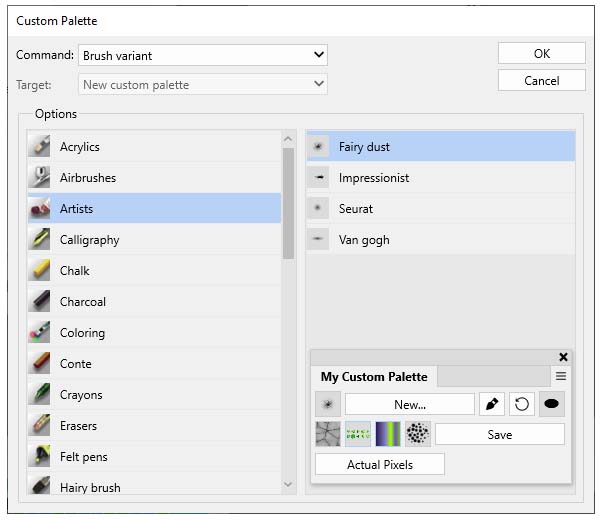The height and width of the screenshot is (520, 602).
Task: Click the pen nib icon in My Custom Palette
Action: coord(491,404)
